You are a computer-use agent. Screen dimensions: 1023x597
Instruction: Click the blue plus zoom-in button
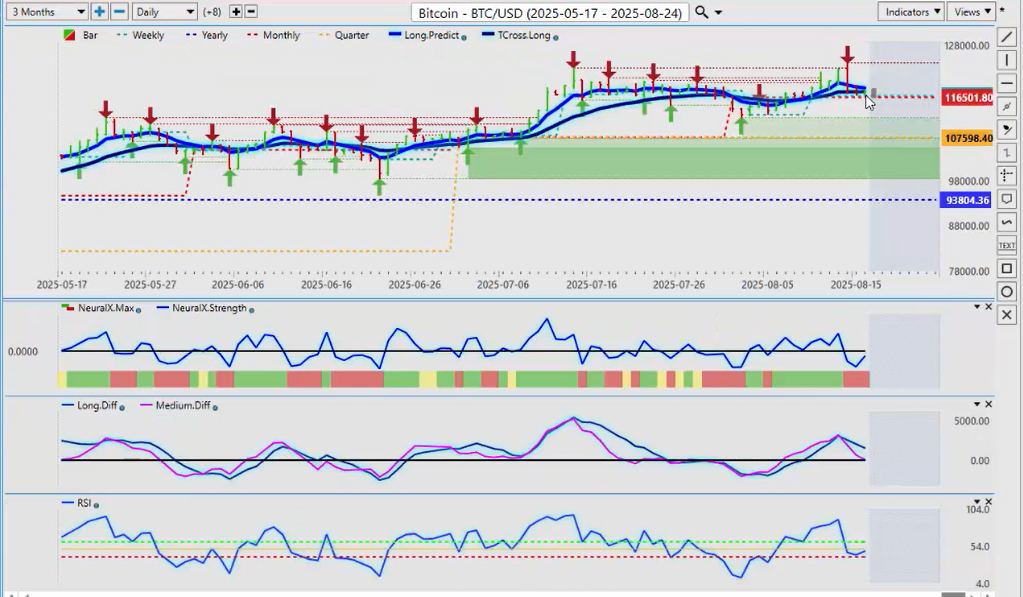(x=99, y=12)
